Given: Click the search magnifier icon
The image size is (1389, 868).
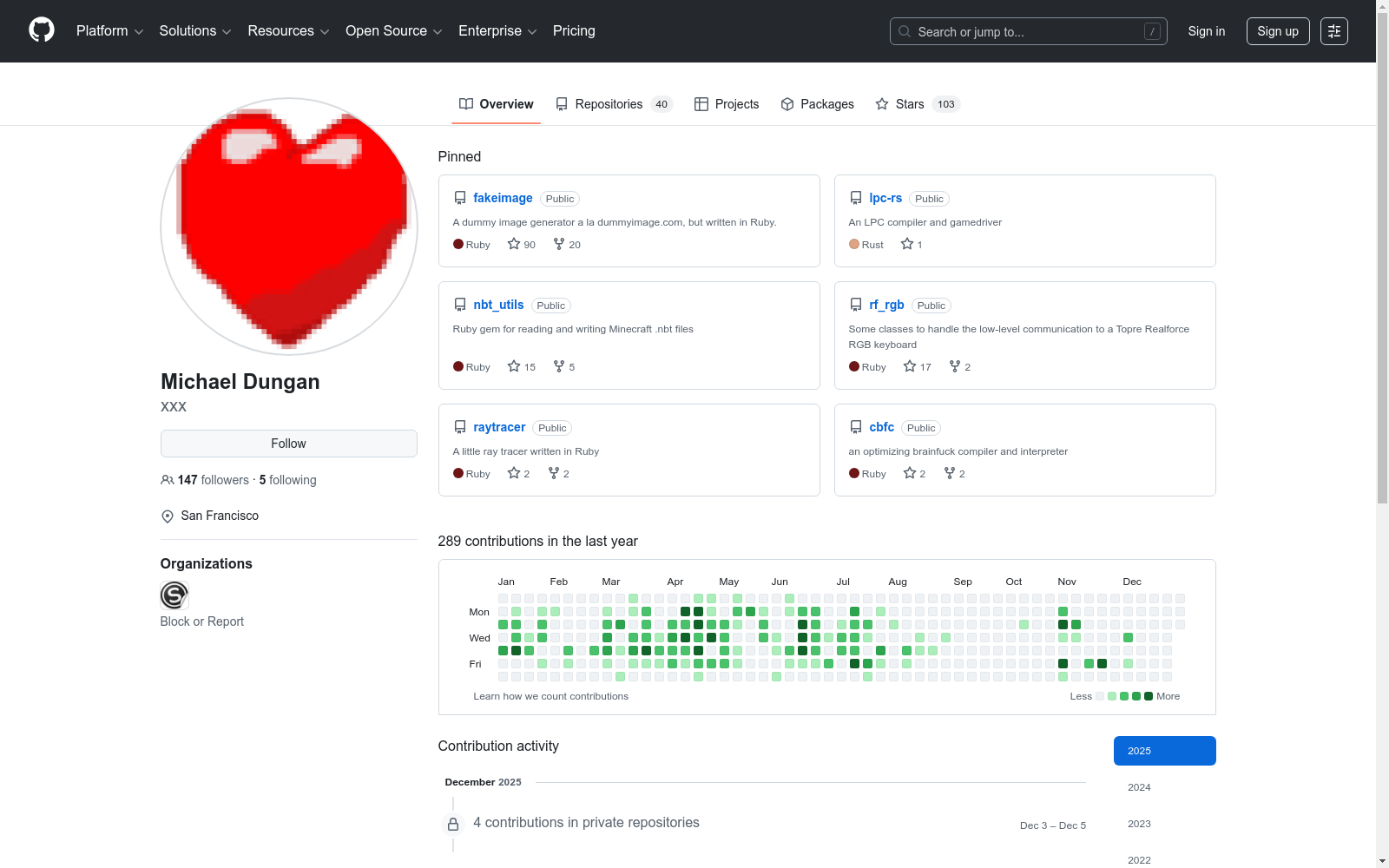Looking at the screenshot, I should click(905, 31).
